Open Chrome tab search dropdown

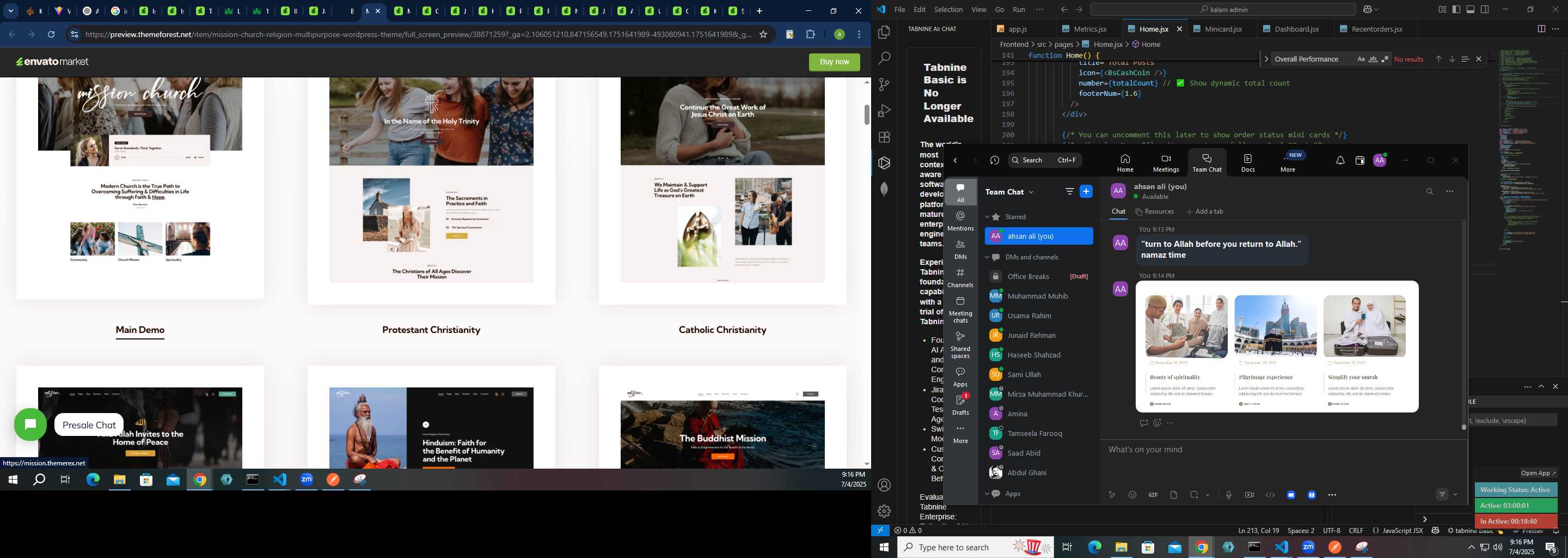11,11
